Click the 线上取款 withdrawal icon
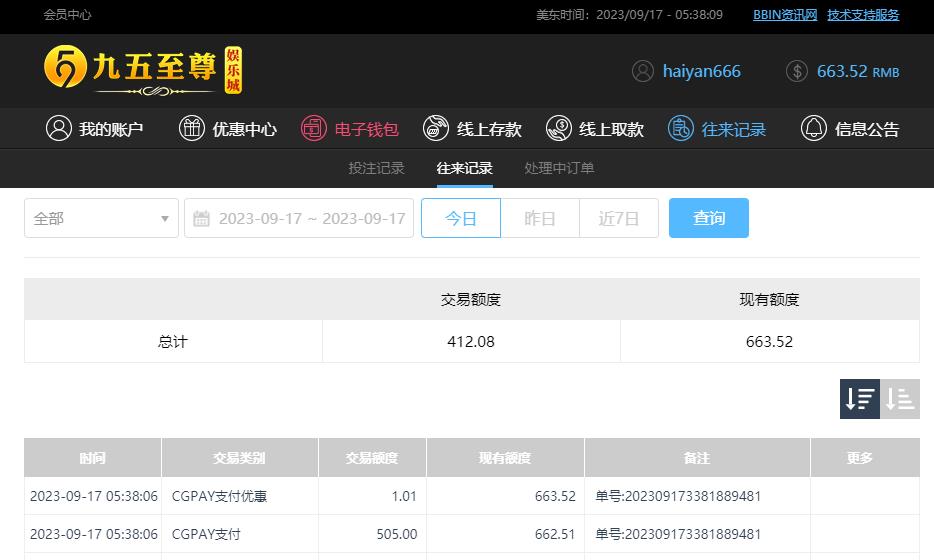Image resolution: width=934 pixels, height=560 pixels. tap(559, 128)
